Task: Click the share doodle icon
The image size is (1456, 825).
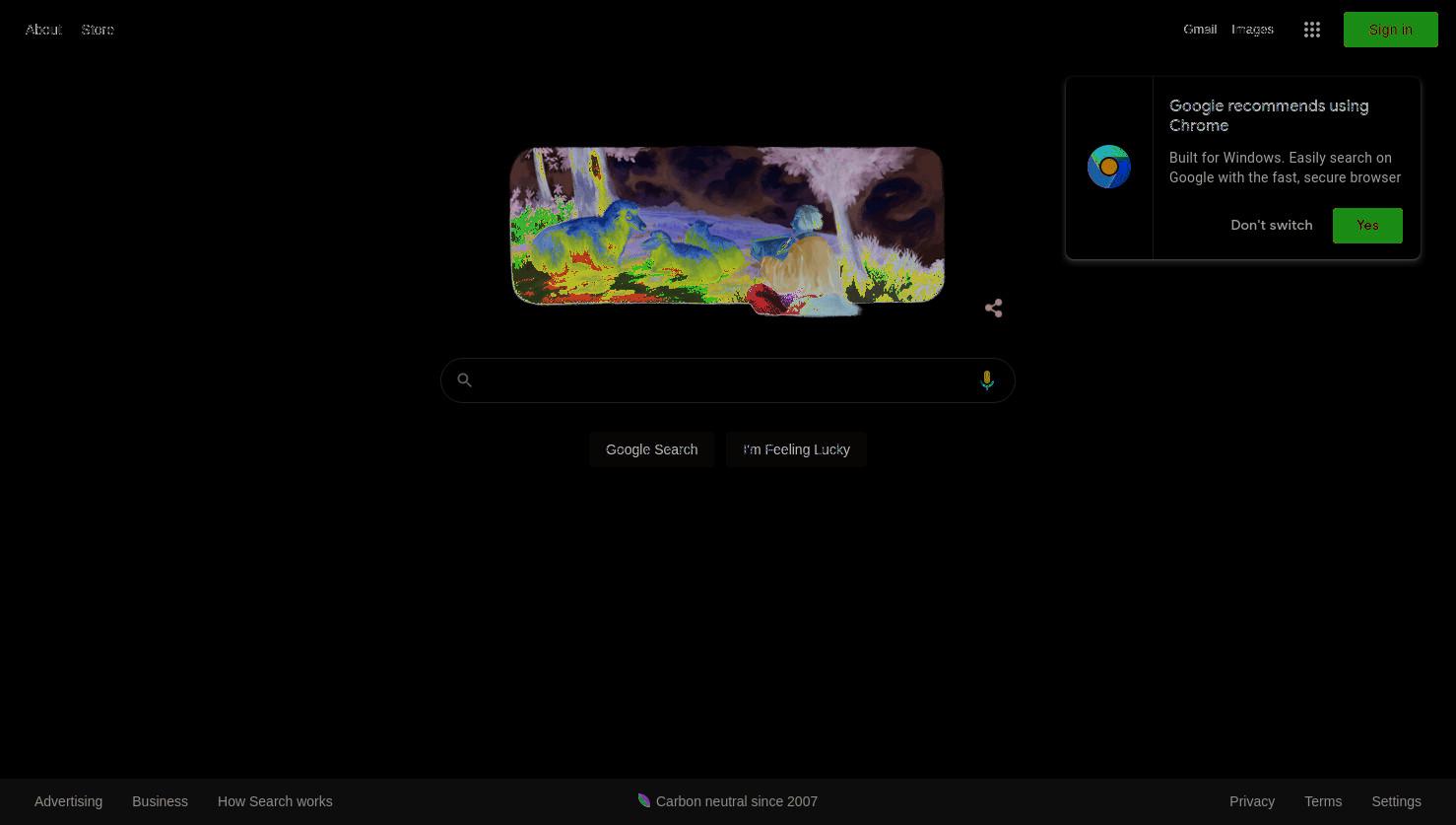Action: tap(993, 309)
